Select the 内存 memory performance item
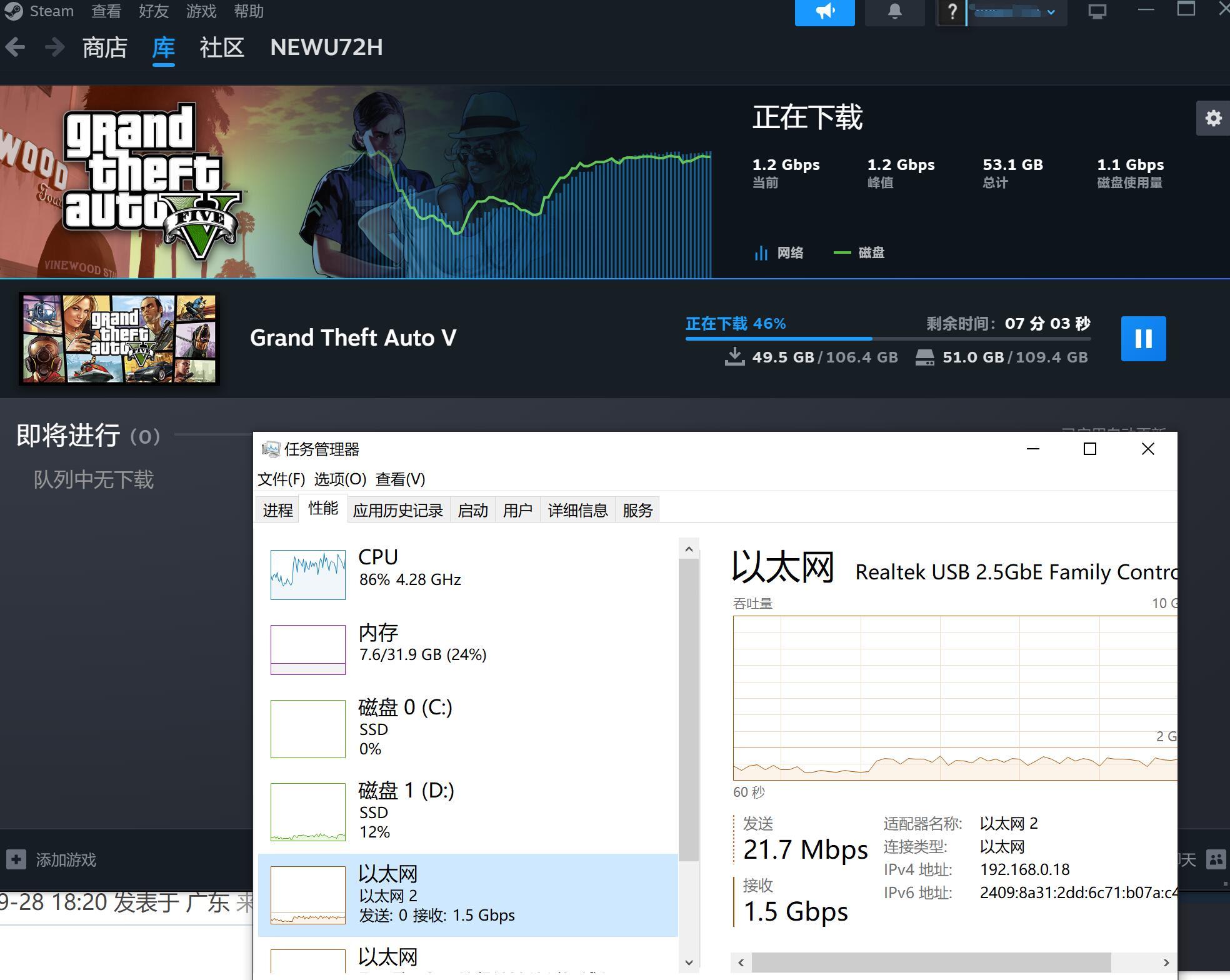Screen dimensions: 1230x980 coord(467,649)
